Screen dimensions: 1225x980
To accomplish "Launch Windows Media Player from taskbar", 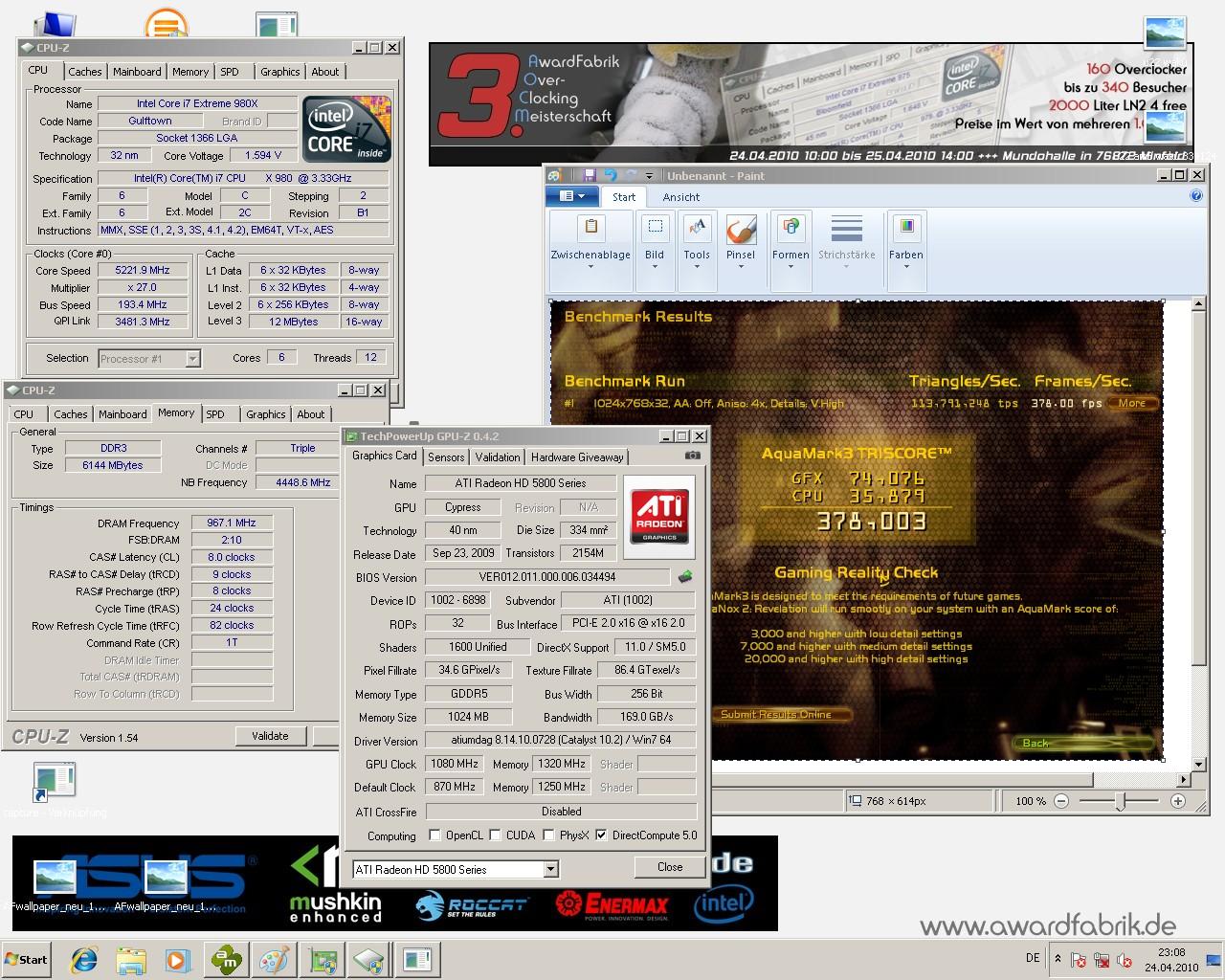I will [178, 959].
